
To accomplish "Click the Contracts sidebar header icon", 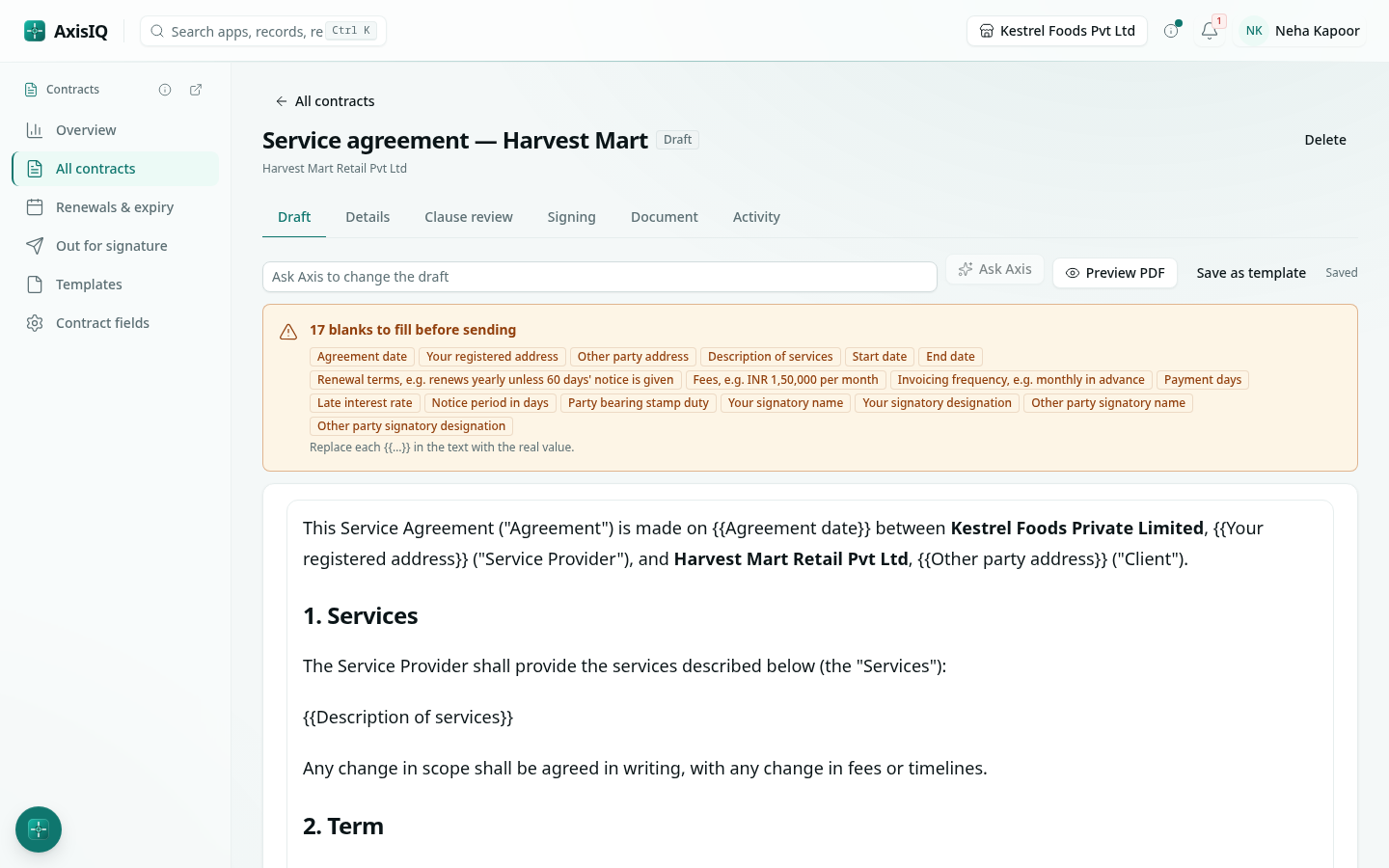I will point(31,90).
